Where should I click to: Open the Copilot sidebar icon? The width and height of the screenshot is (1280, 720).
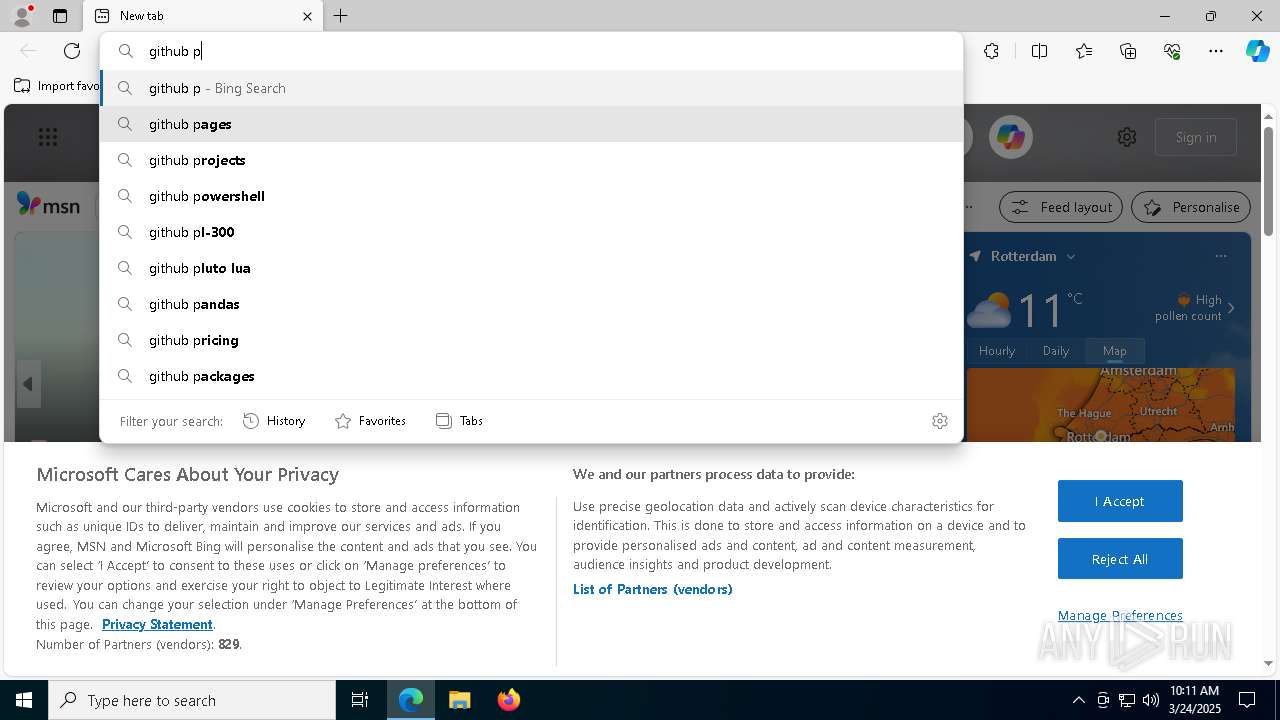click(1257, 51)
